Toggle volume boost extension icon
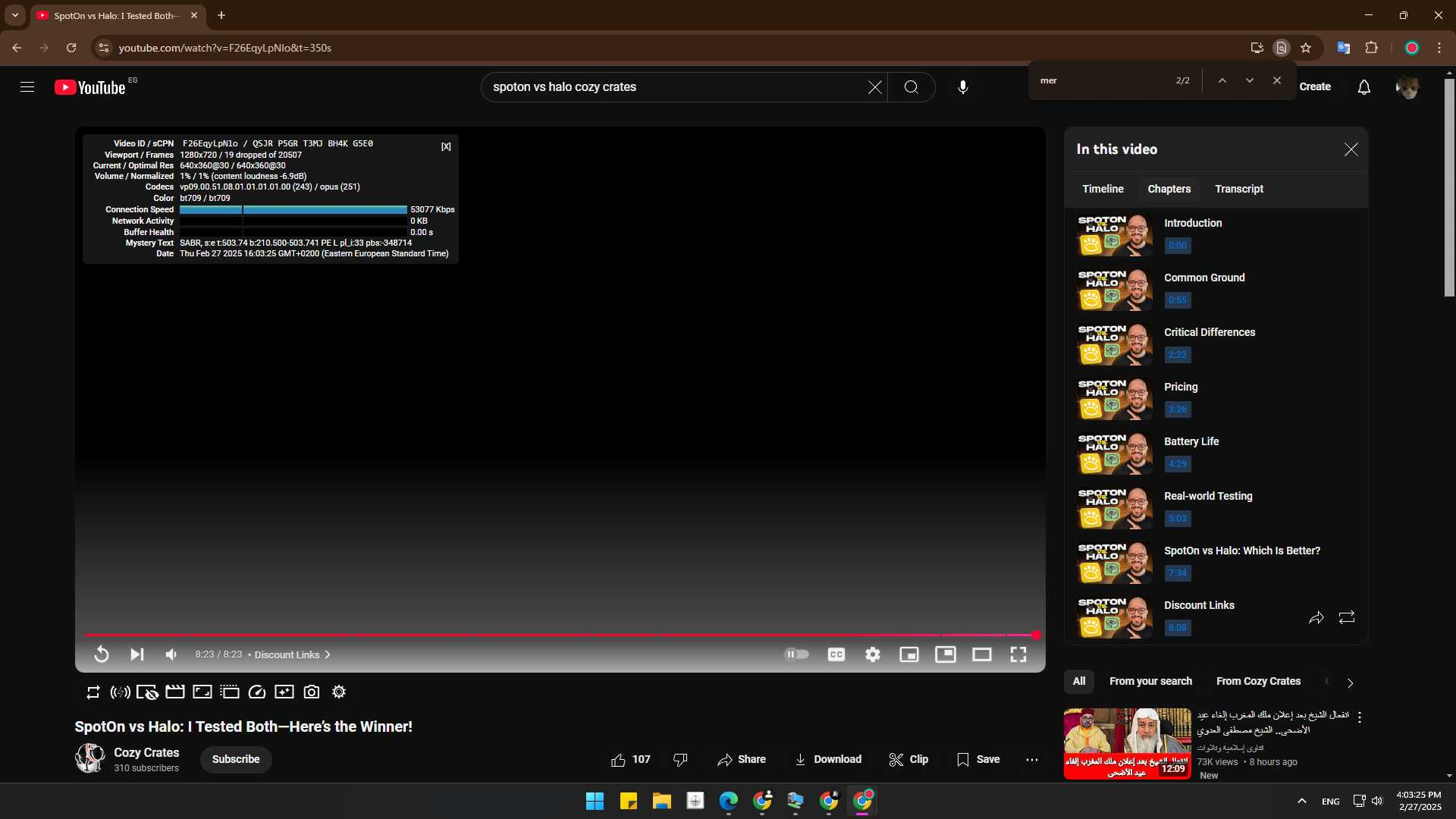The image size is (1456, 819). pyautogui.click(x=120, y=692)
